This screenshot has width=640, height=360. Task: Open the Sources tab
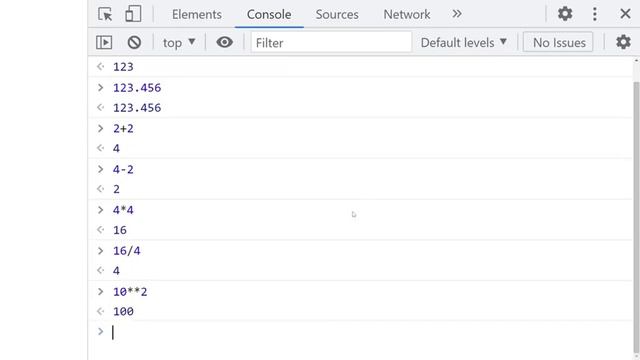click(x=337, y=14)
